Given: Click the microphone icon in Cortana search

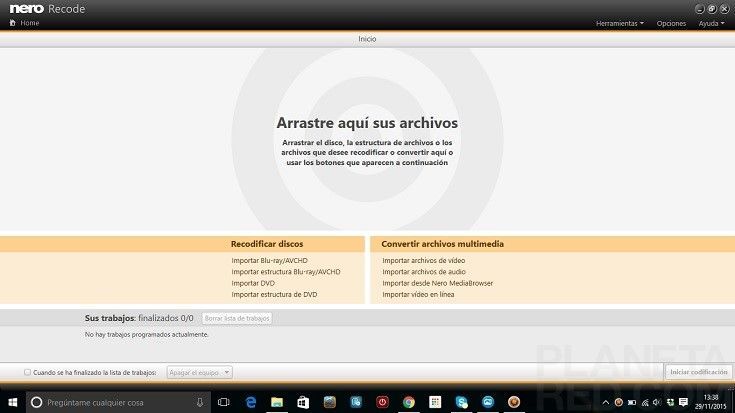Looking at the screenshot, I should tap(200, 402).
